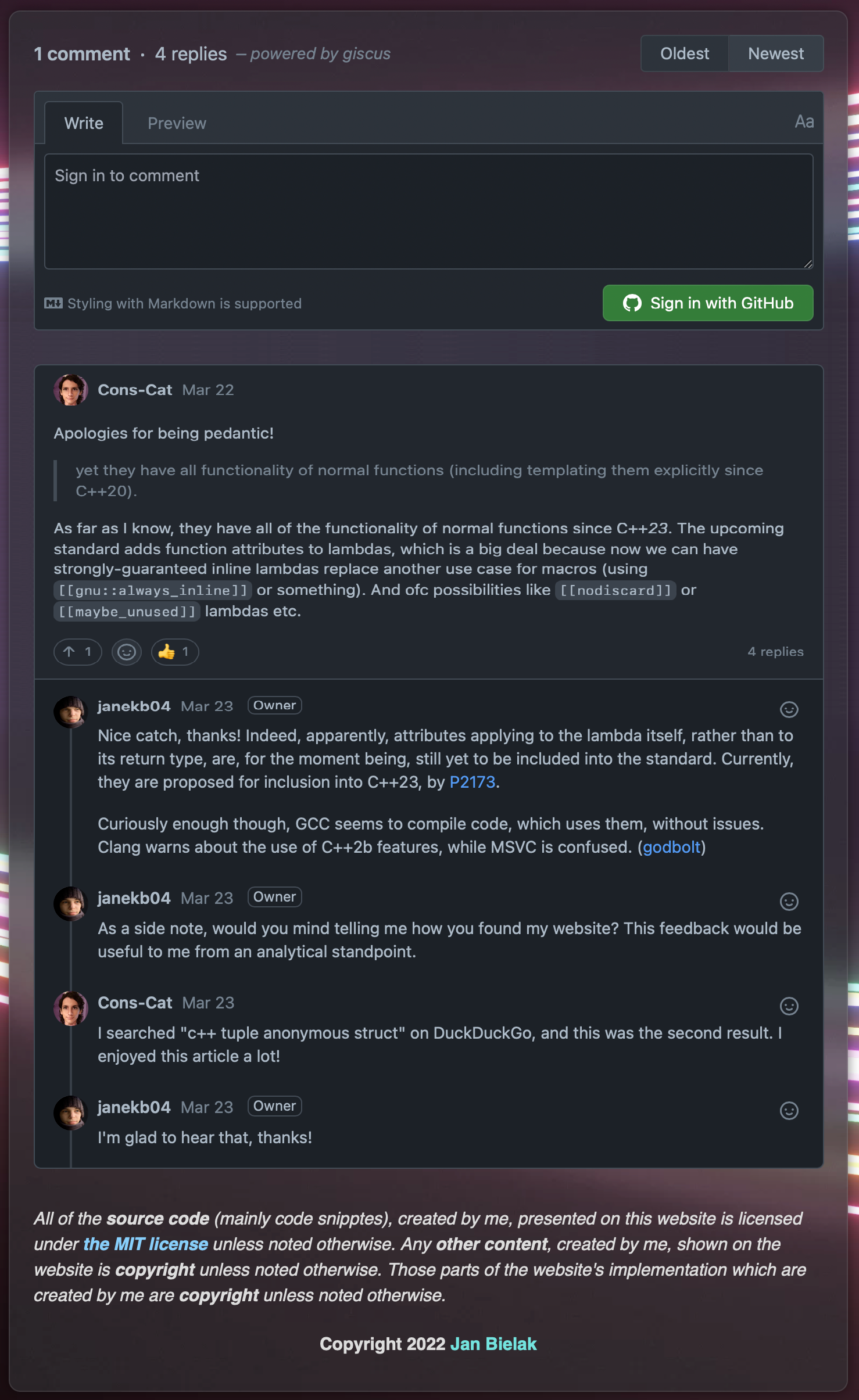
Task: Click the Markdown styling icon
Action: coord(53,303)
